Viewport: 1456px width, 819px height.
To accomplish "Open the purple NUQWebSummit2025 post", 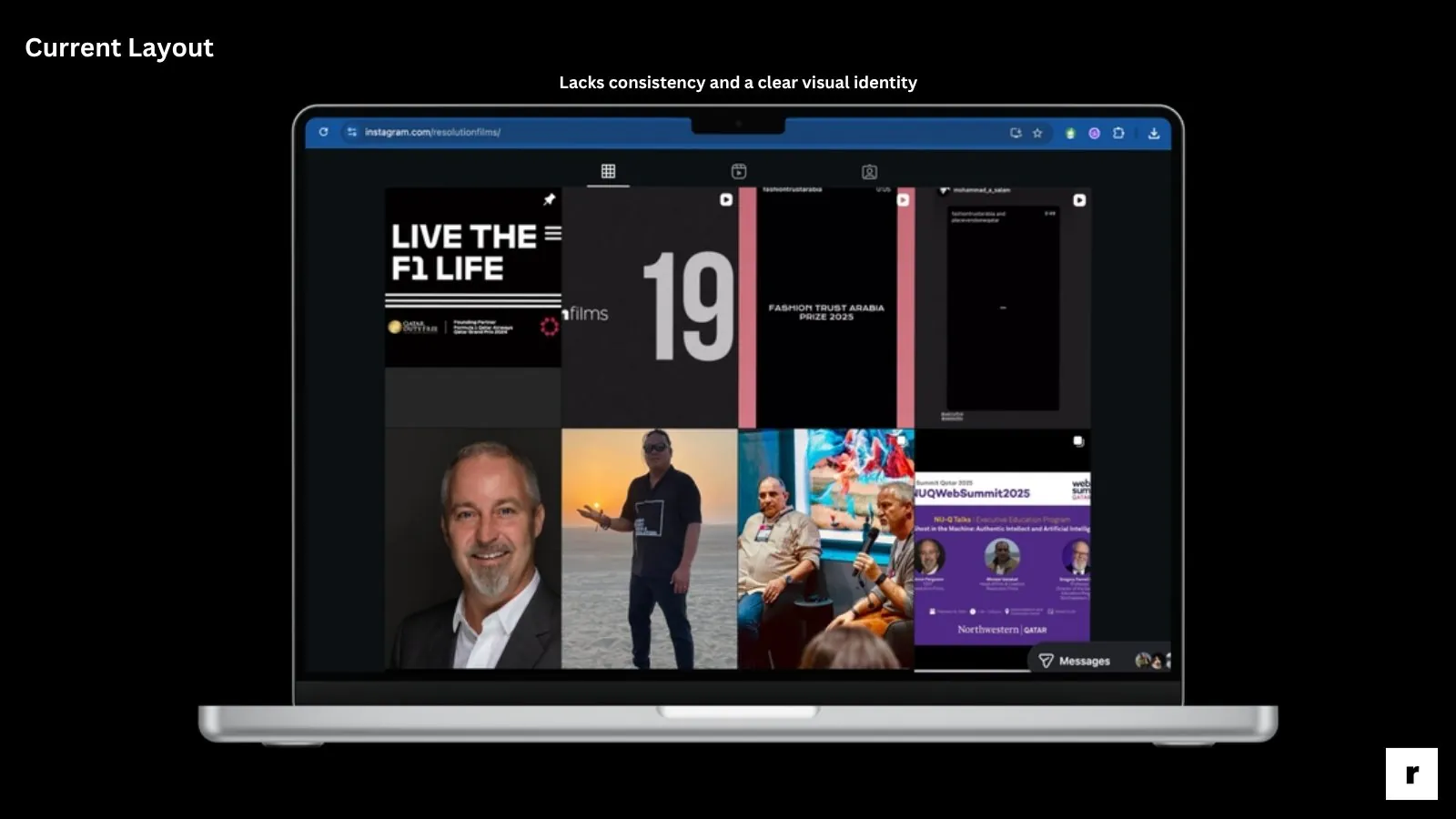I will (x=1003, y=549).
